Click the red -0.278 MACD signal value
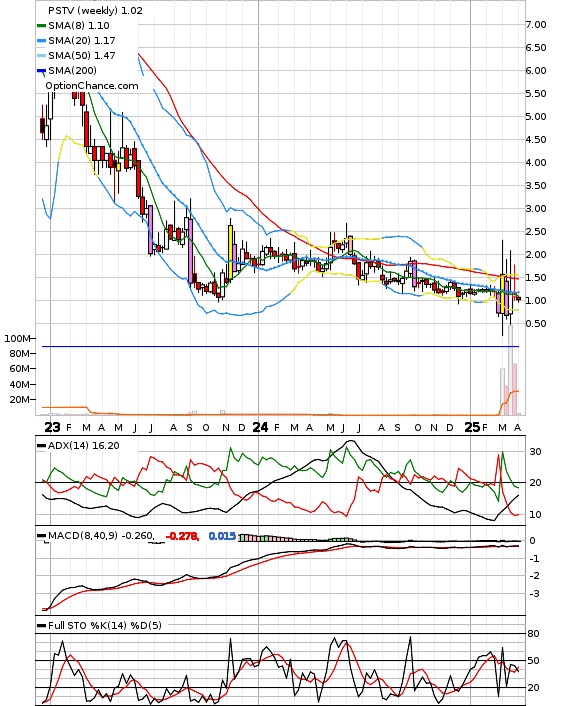Viewport: 566px width, 706px height. pyautogui.click(x=182, y=536)
